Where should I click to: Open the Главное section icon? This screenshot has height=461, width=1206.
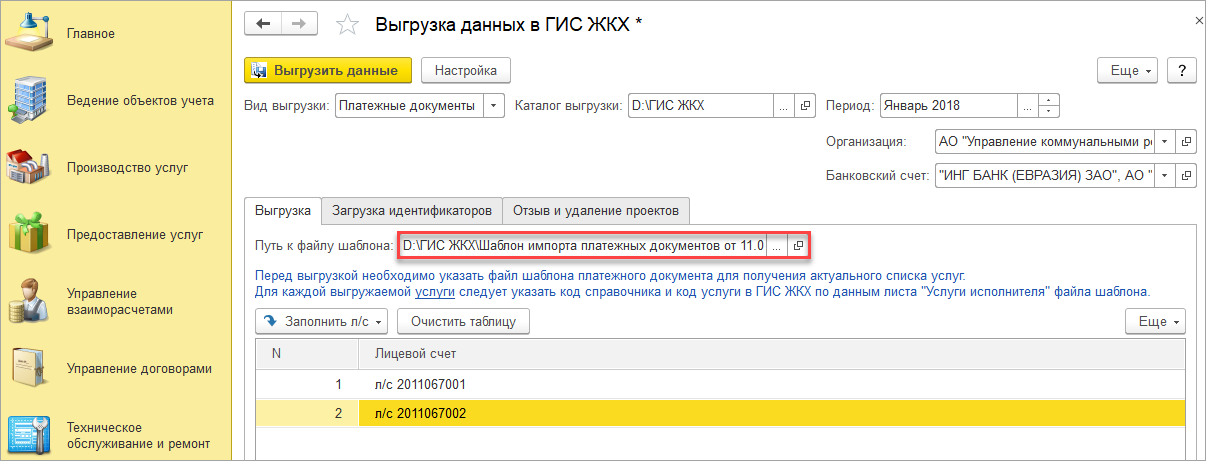(30, 32)
